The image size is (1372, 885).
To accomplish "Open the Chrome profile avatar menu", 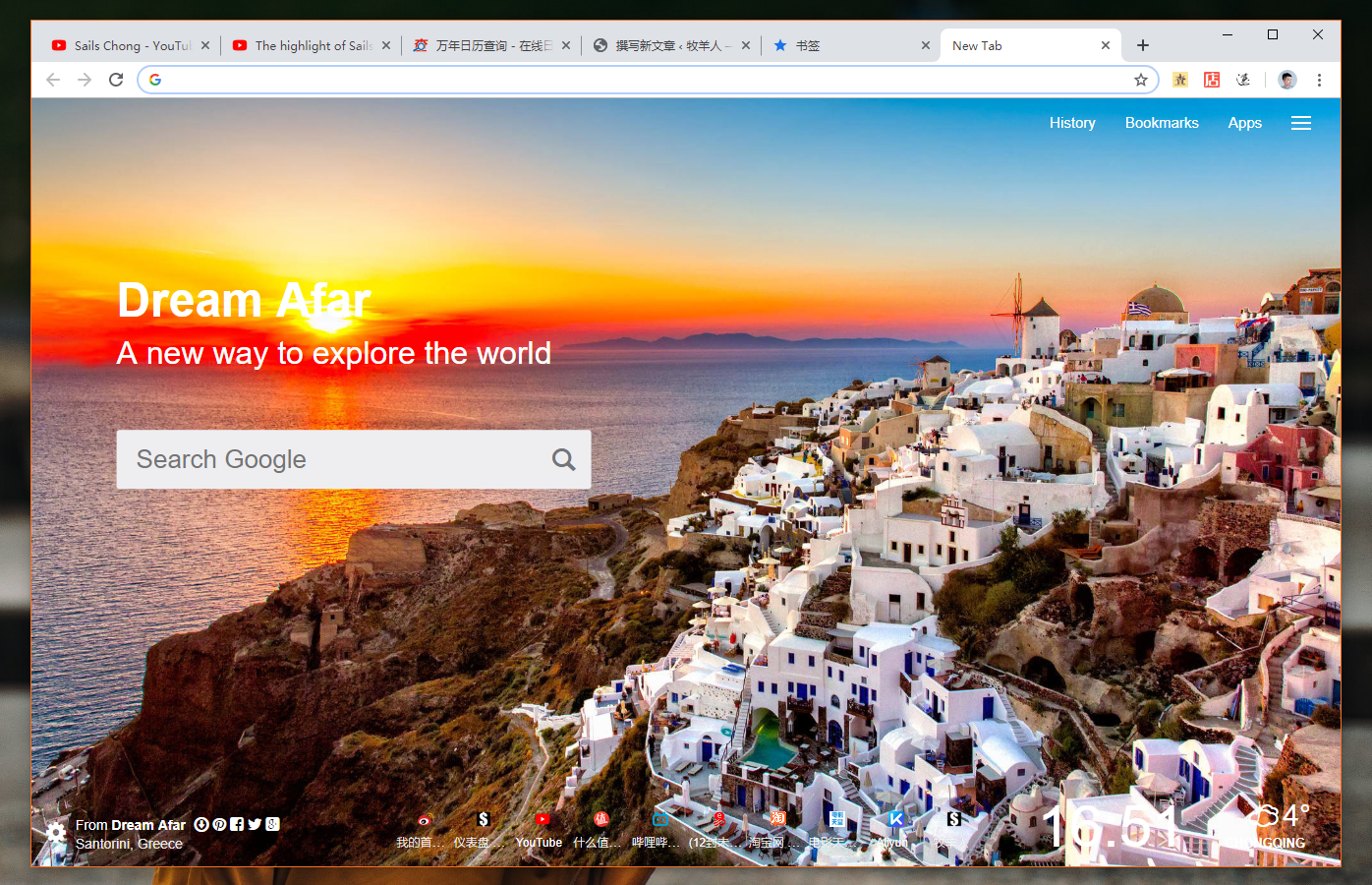I will point(1286,80).
